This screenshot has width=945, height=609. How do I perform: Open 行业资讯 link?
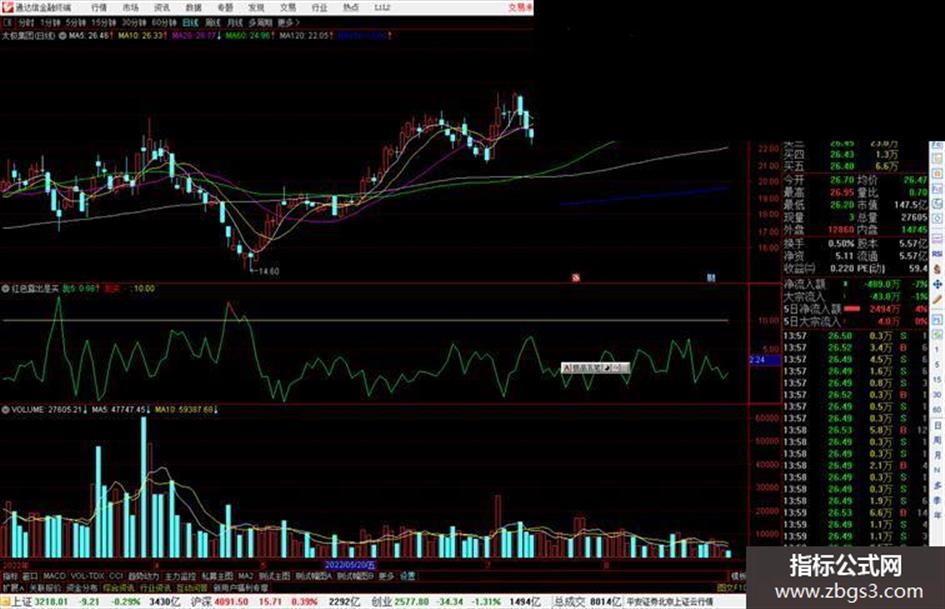155,587
